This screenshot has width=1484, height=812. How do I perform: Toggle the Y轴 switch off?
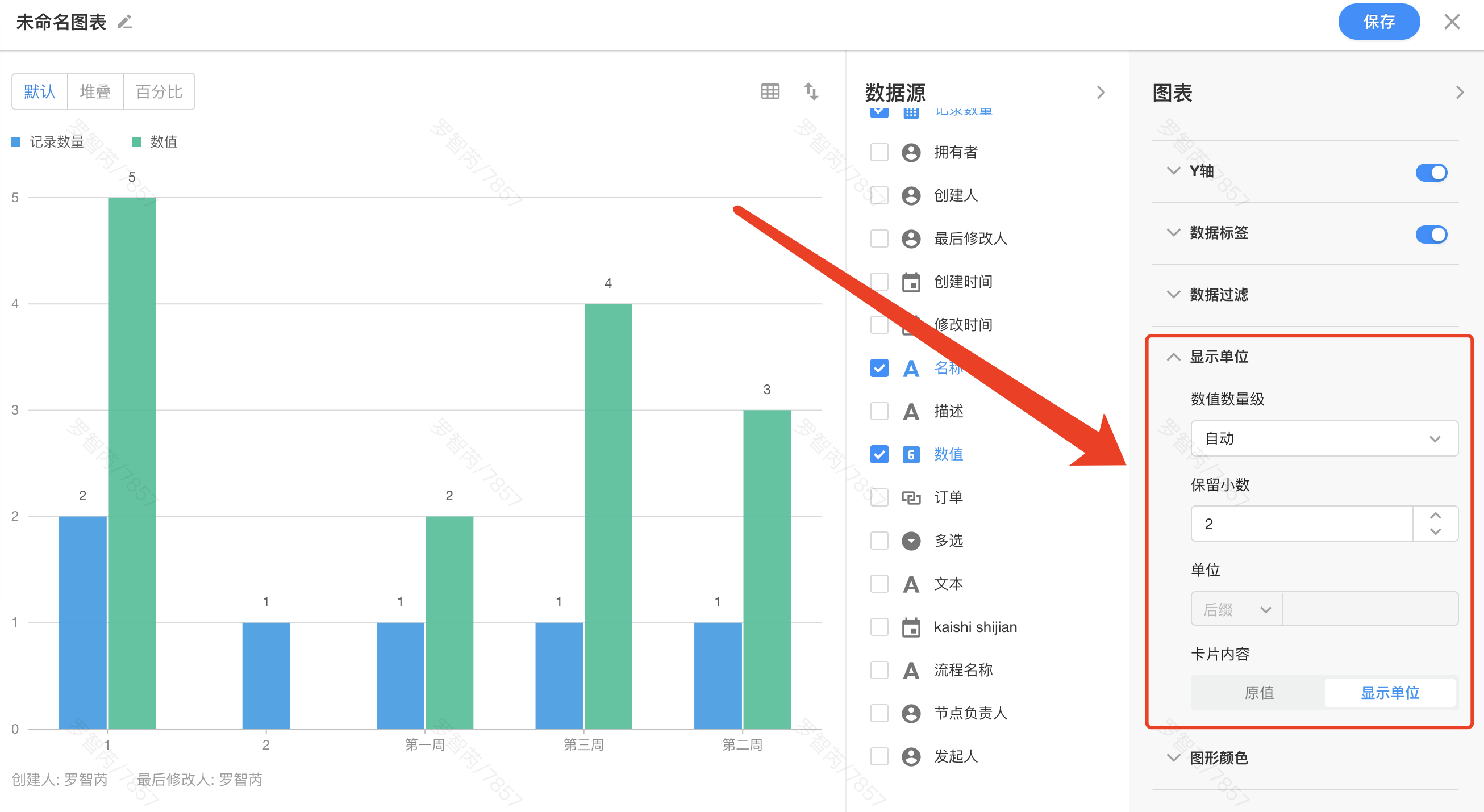(1431, 171)
